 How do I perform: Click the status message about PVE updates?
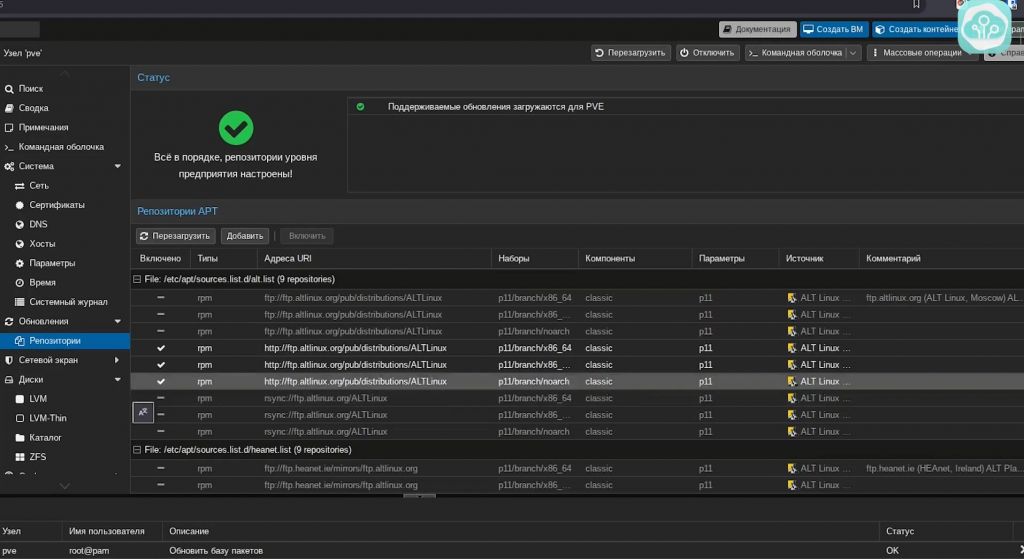pyautogui.click(x=496, y=107)
